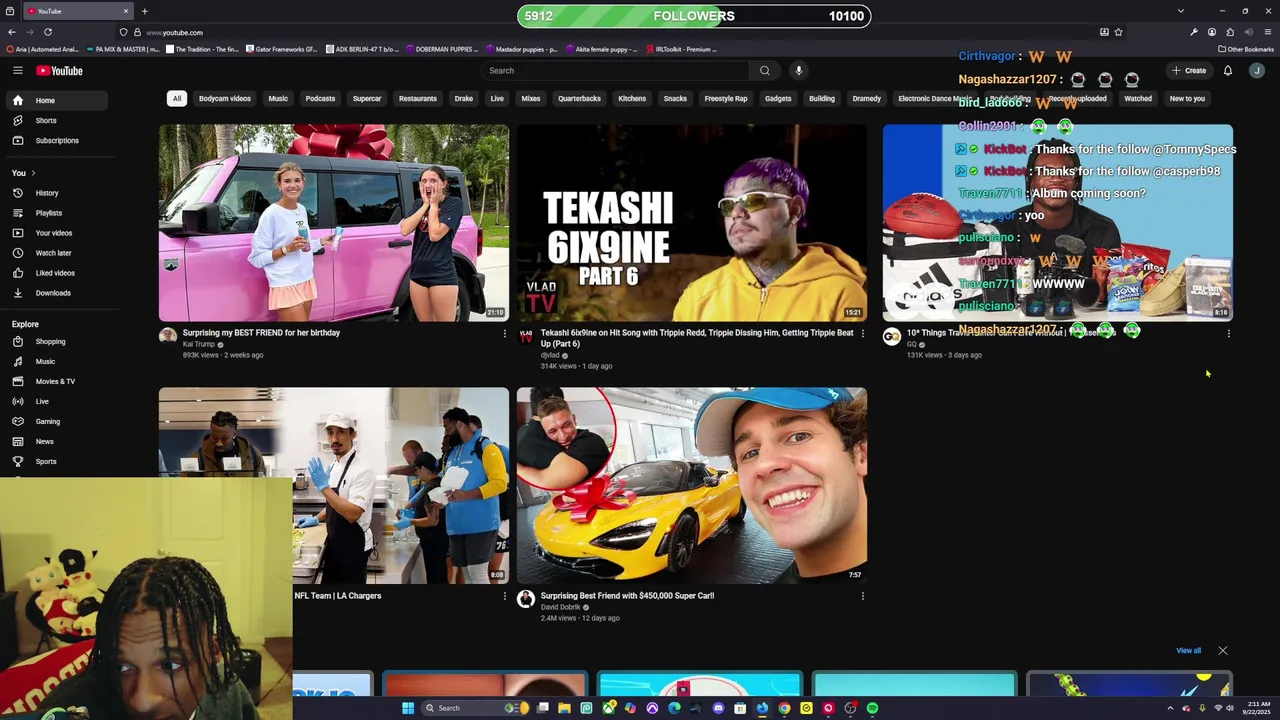Image resolution: width=1280 pixels, height=720 pixels.
Task: Open the Tekashi 6ix9ine Part 6 thumbnail
Action: tap(692, 222)
